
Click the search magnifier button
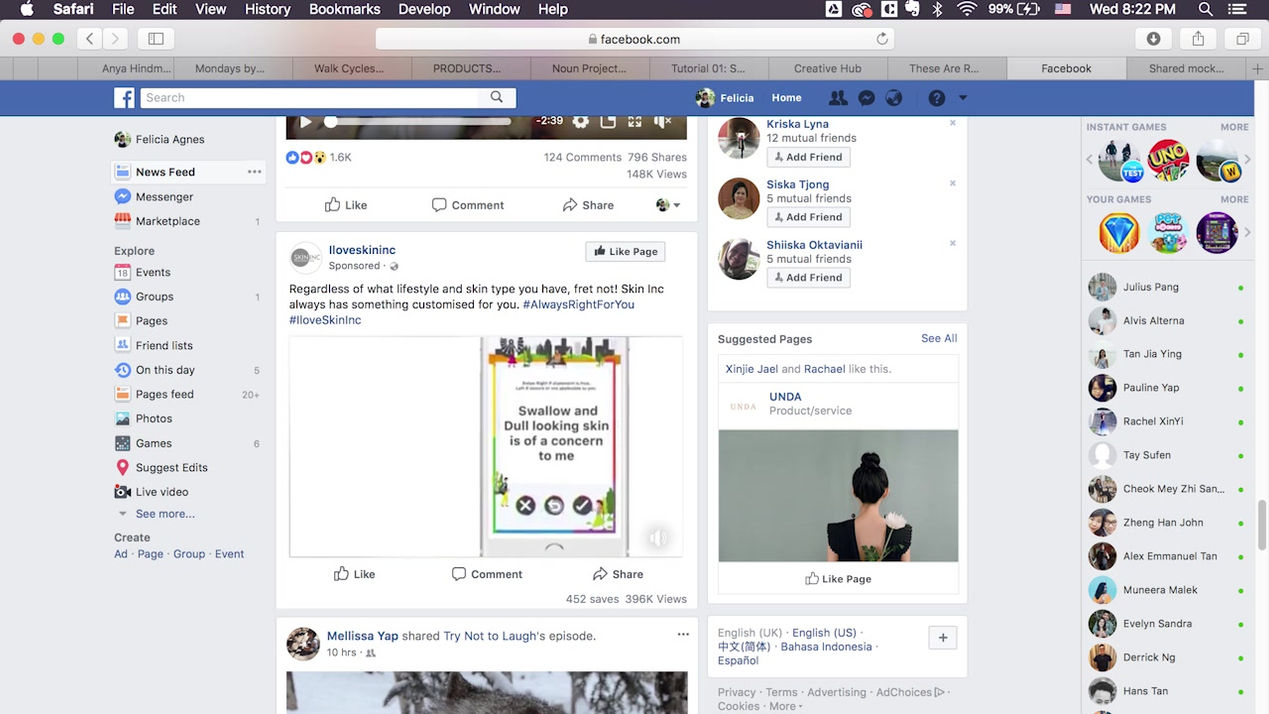[497, 97]
